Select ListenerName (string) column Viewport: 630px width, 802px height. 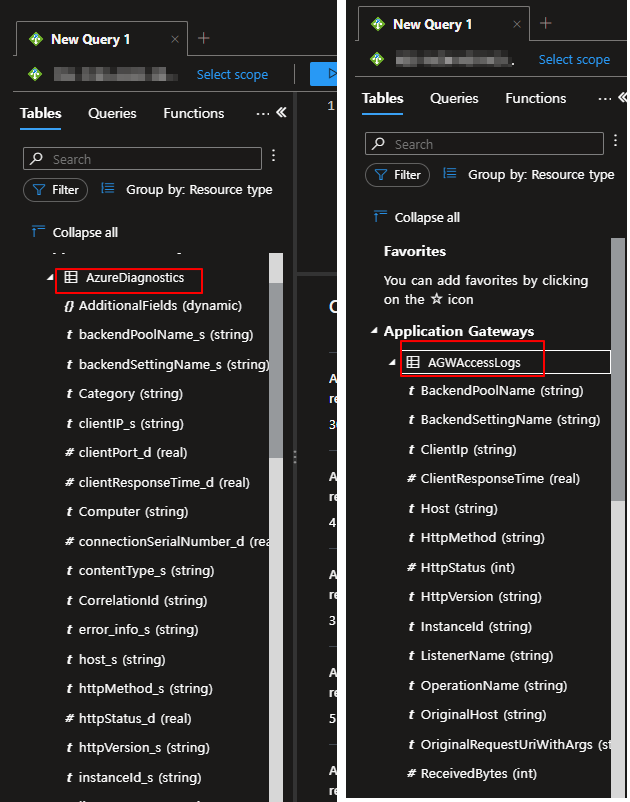pyautogui.click(x=480, y=656)
